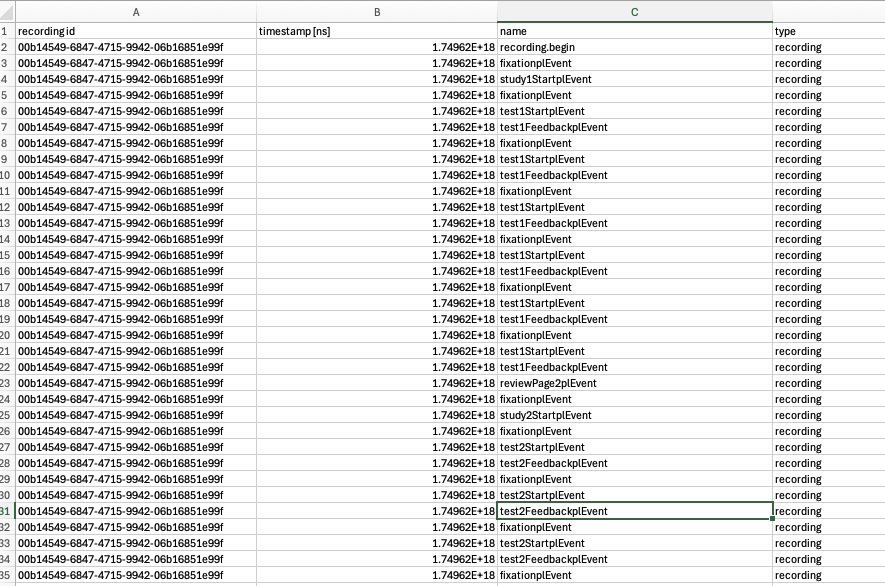Select column C header

[634, 11]
